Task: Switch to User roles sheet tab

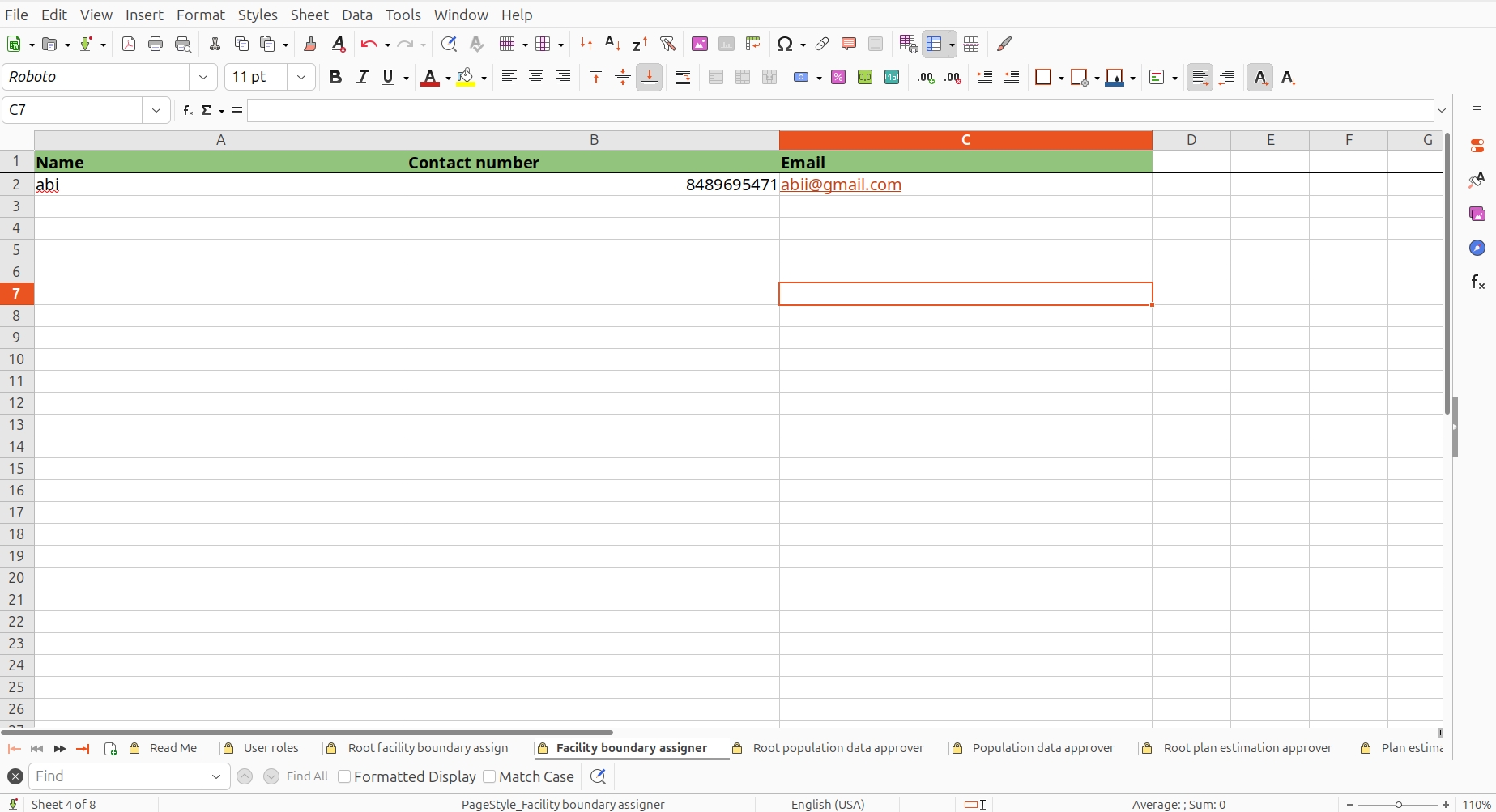Action: pyautogui.click(x=271, y=748)
